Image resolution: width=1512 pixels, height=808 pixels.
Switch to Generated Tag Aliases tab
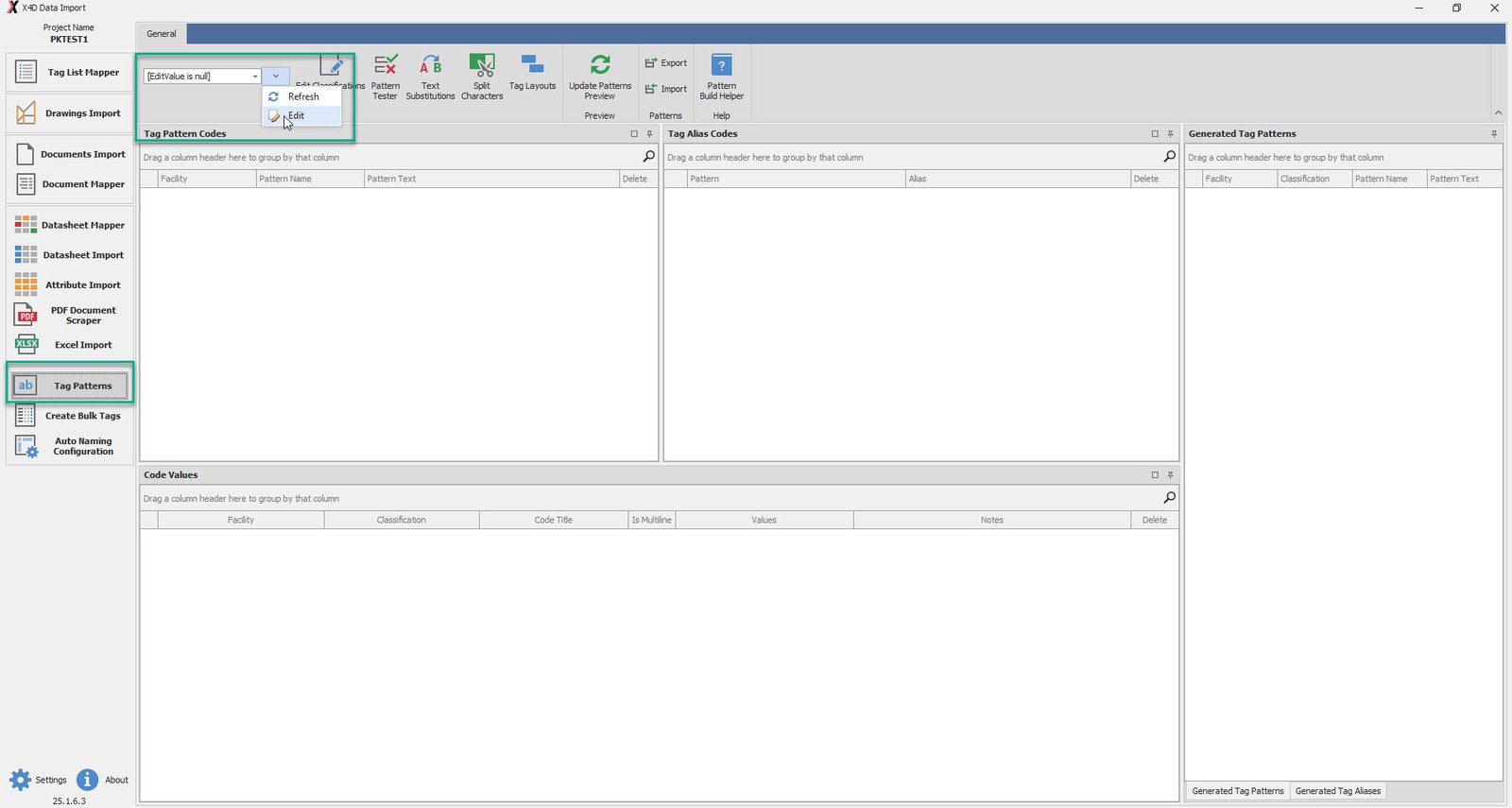1337,791
